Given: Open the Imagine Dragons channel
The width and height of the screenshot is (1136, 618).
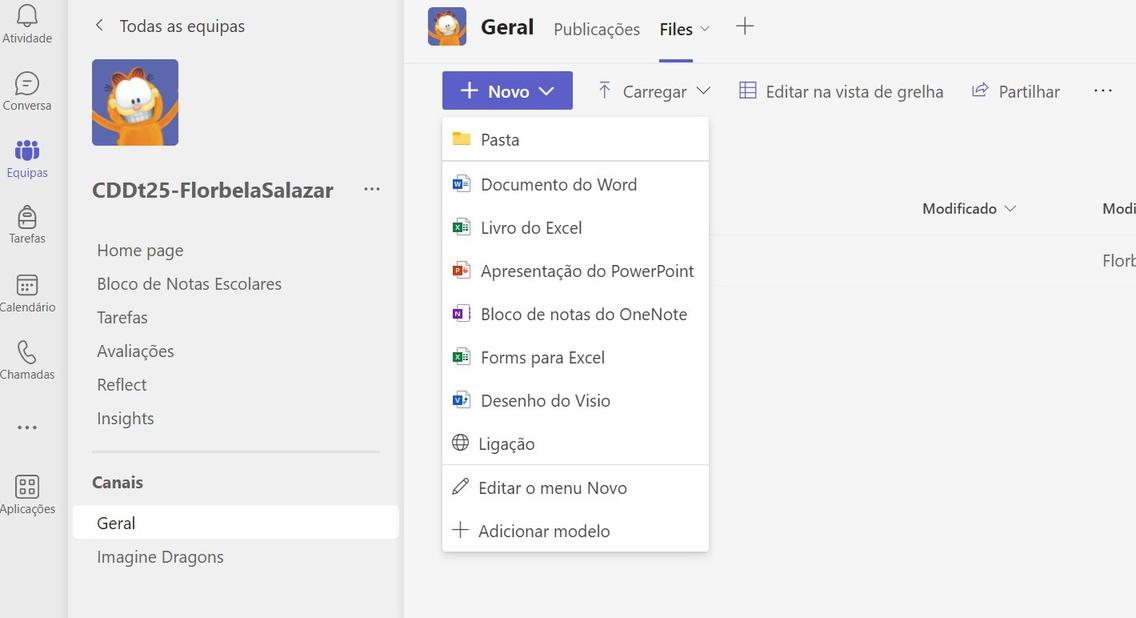Looking at the screenshot, I should click(160, 557).
